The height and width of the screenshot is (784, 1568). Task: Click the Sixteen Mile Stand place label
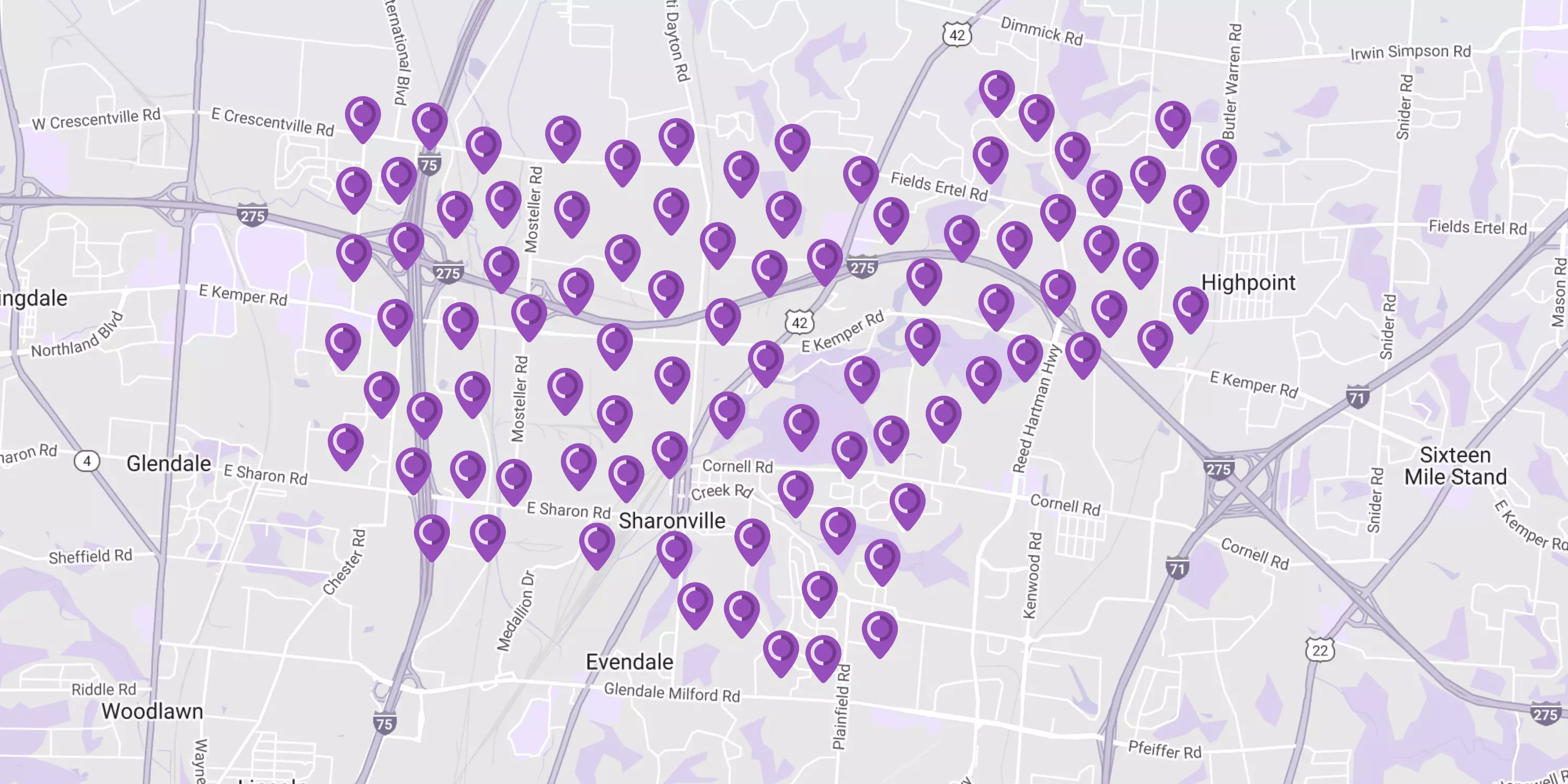1456,466
